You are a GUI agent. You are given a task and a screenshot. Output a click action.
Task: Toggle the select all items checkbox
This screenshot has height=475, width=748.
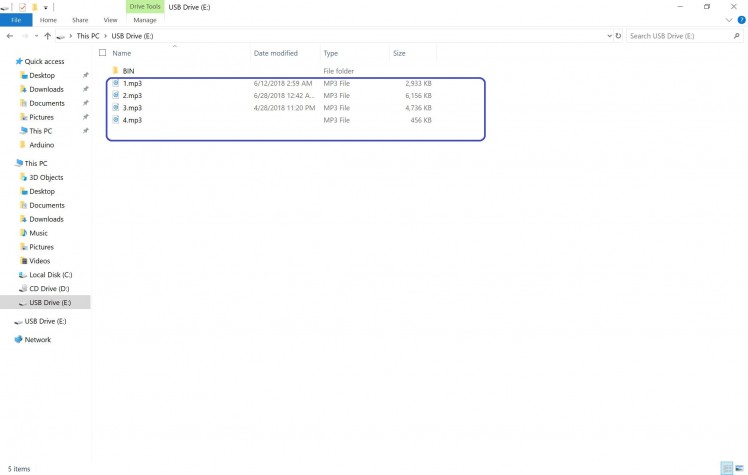[x=103, y=52]
